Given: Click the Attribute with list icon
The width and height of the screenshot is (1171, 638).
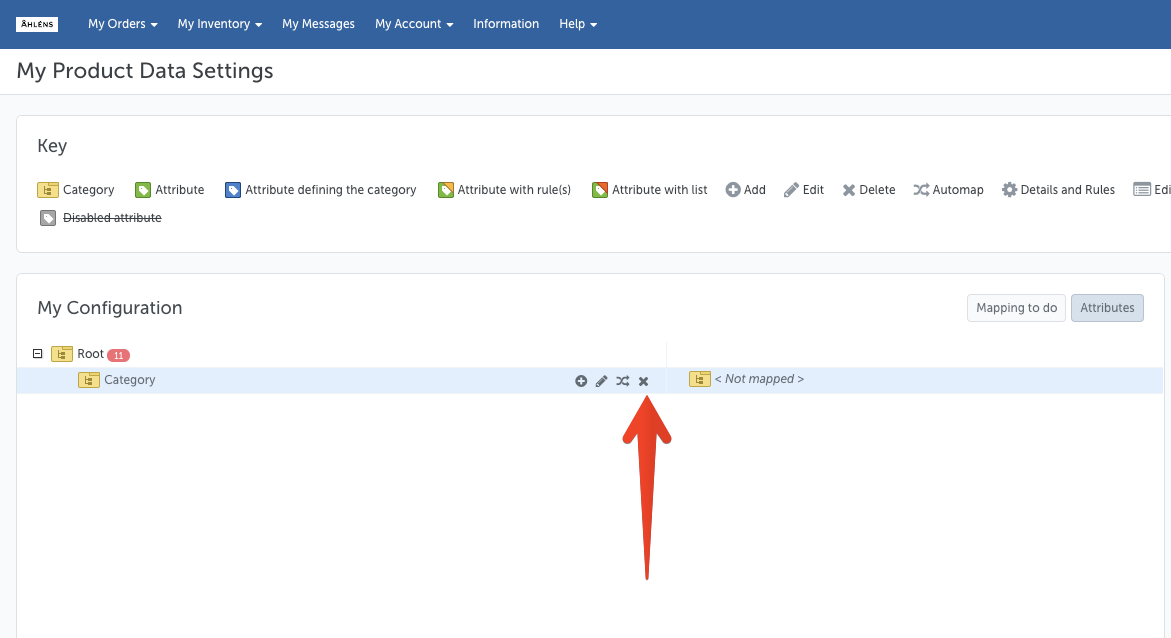Looking at the screenshot, I should pos(600,190).
